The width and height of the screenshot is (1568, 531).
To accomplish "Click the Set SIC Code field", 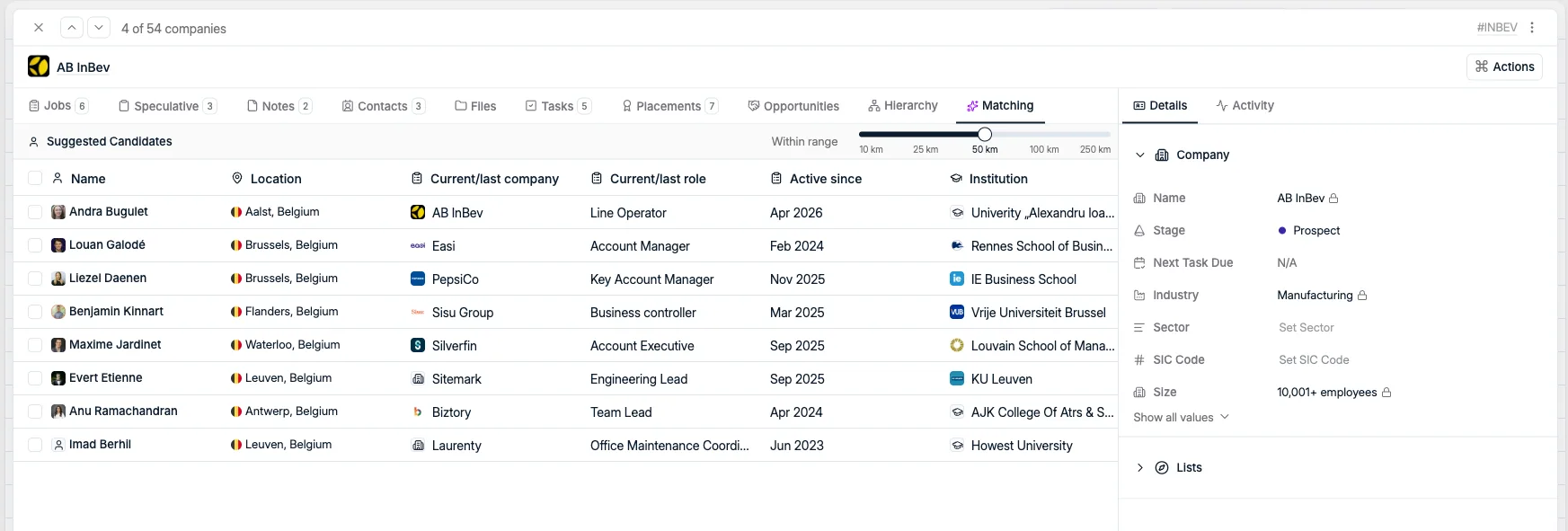I will 1314,360.
